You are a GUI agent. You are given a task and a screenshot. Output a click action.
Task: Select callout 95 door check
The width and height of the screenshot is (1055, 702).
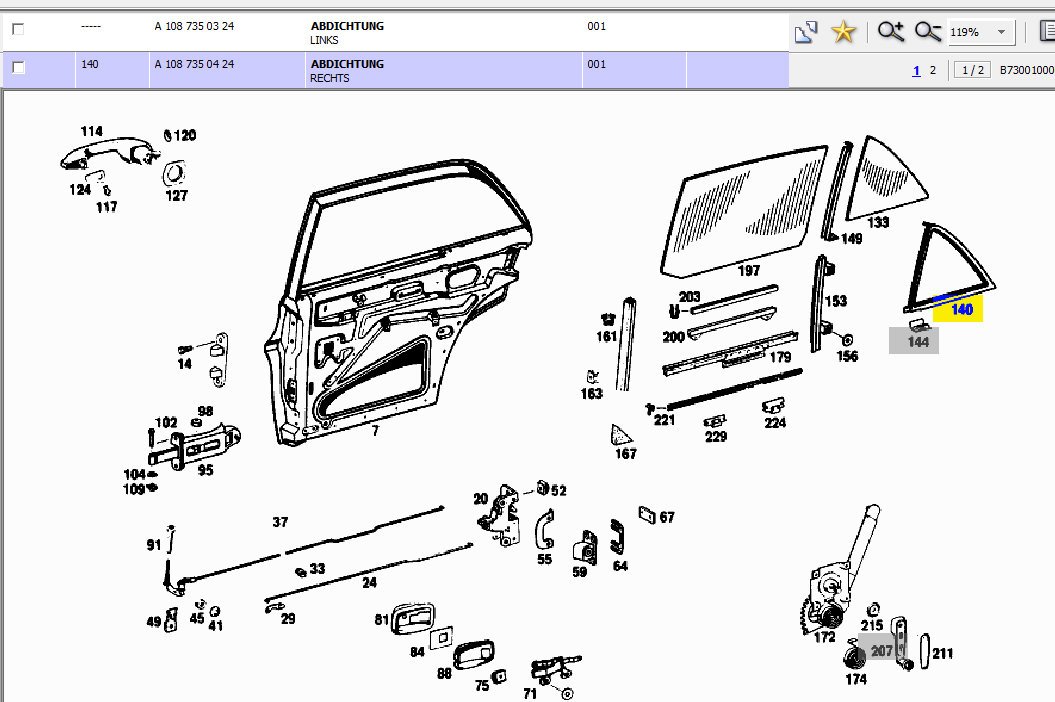[x=205, y=470]
